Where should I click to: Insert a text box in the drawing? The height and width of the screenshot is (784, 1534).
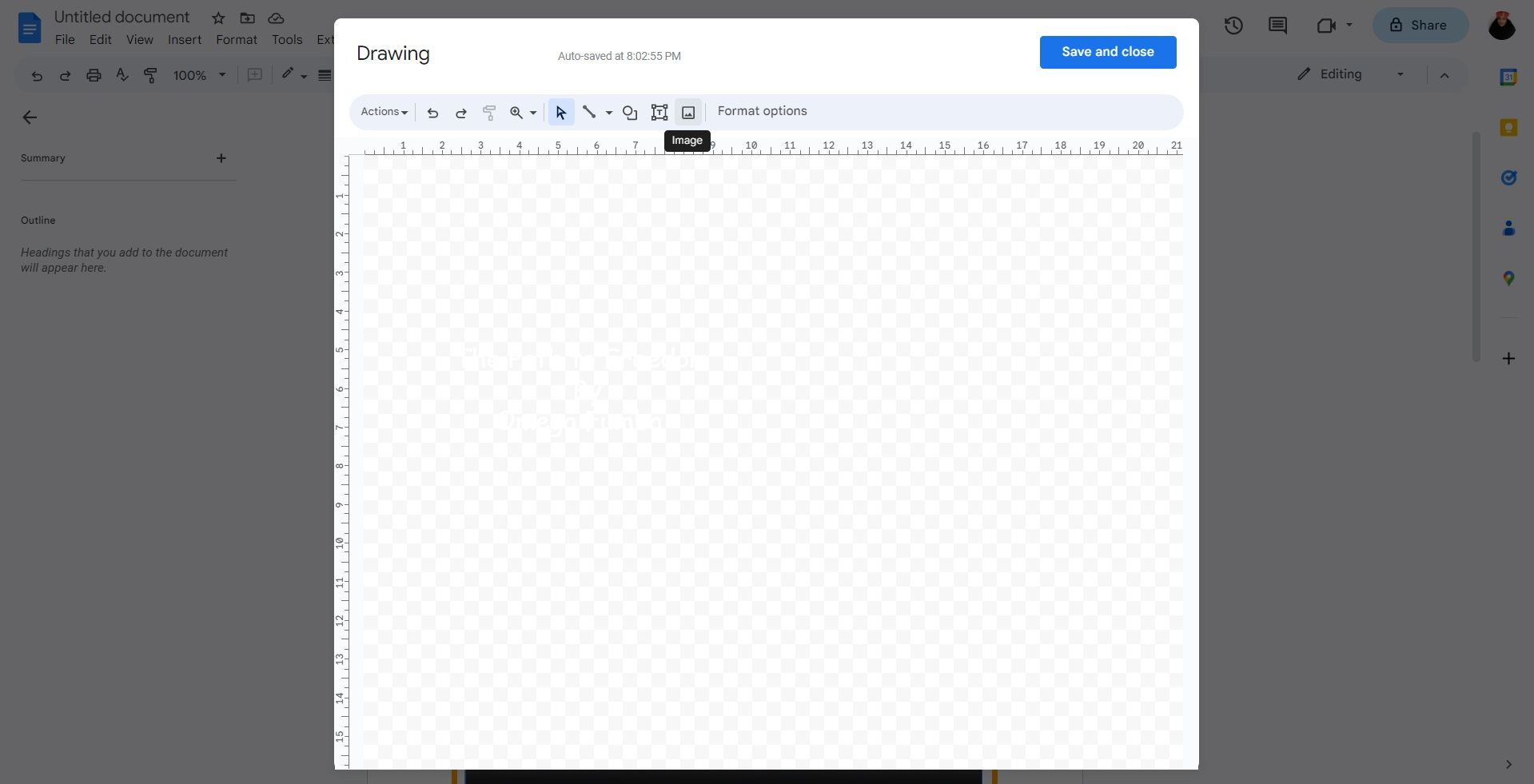coord(659,112)
